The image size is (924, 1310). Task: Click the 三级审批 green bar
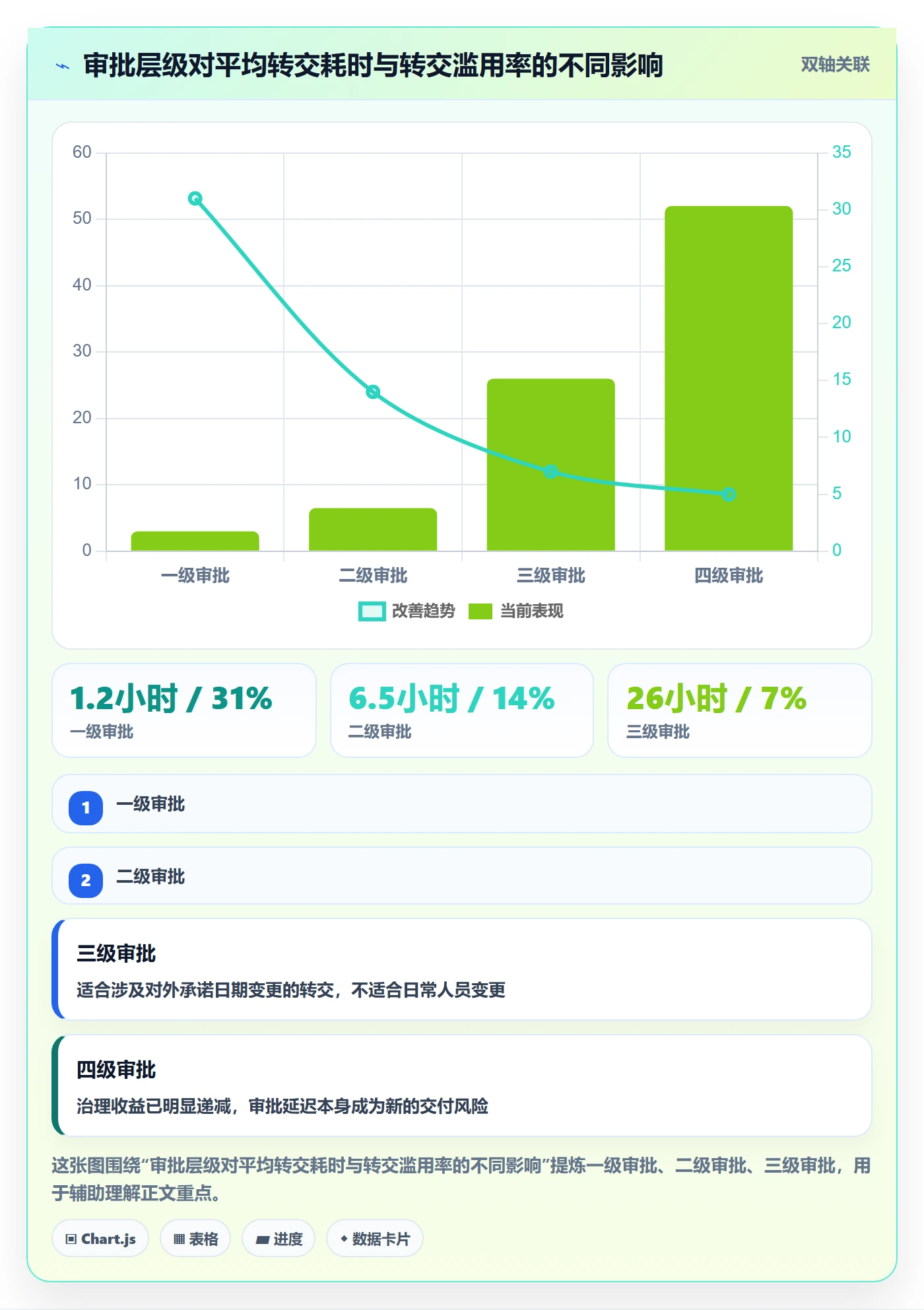click(551, 465)
